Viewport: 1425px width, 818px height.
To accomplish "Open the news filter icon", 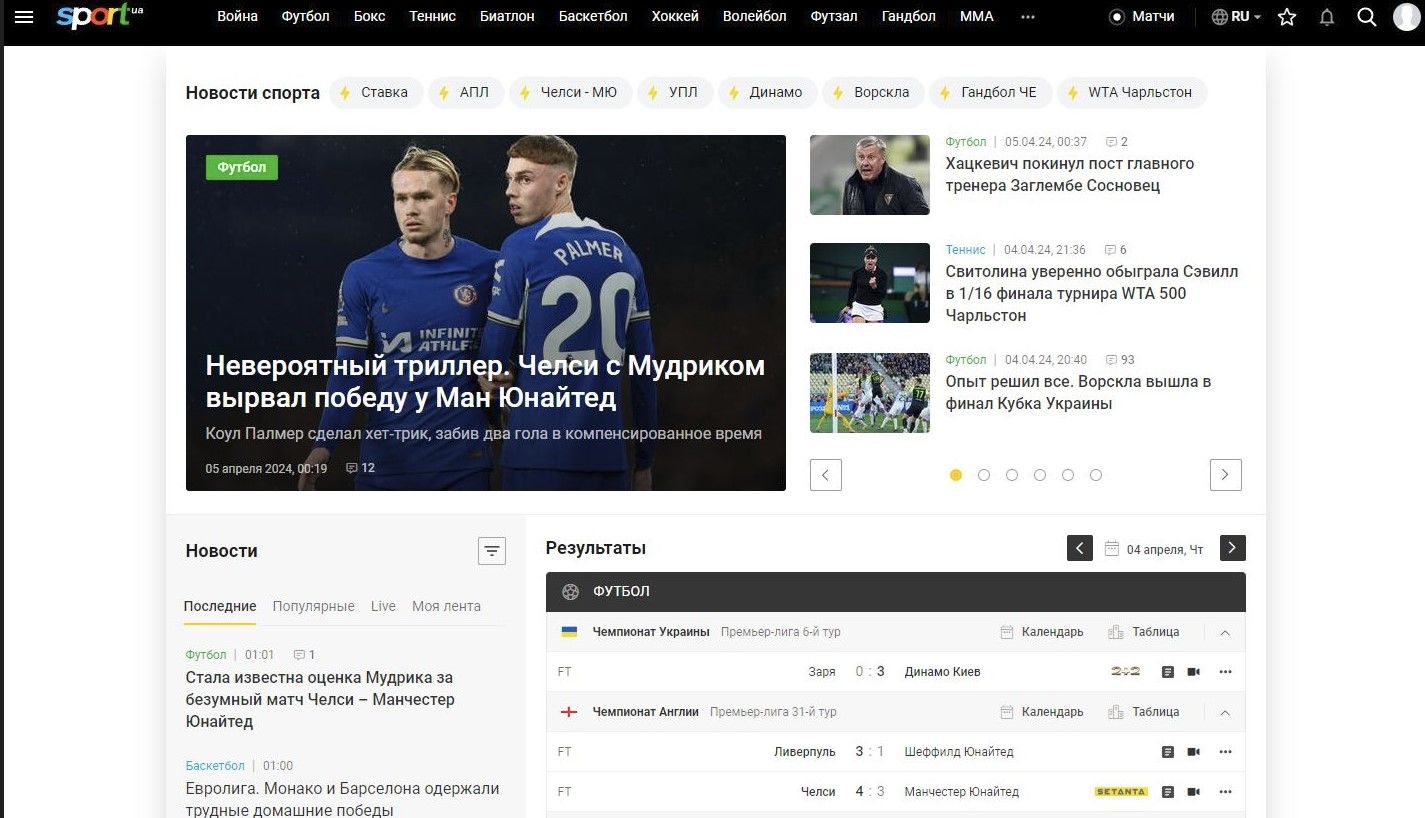I will [492, 550].
